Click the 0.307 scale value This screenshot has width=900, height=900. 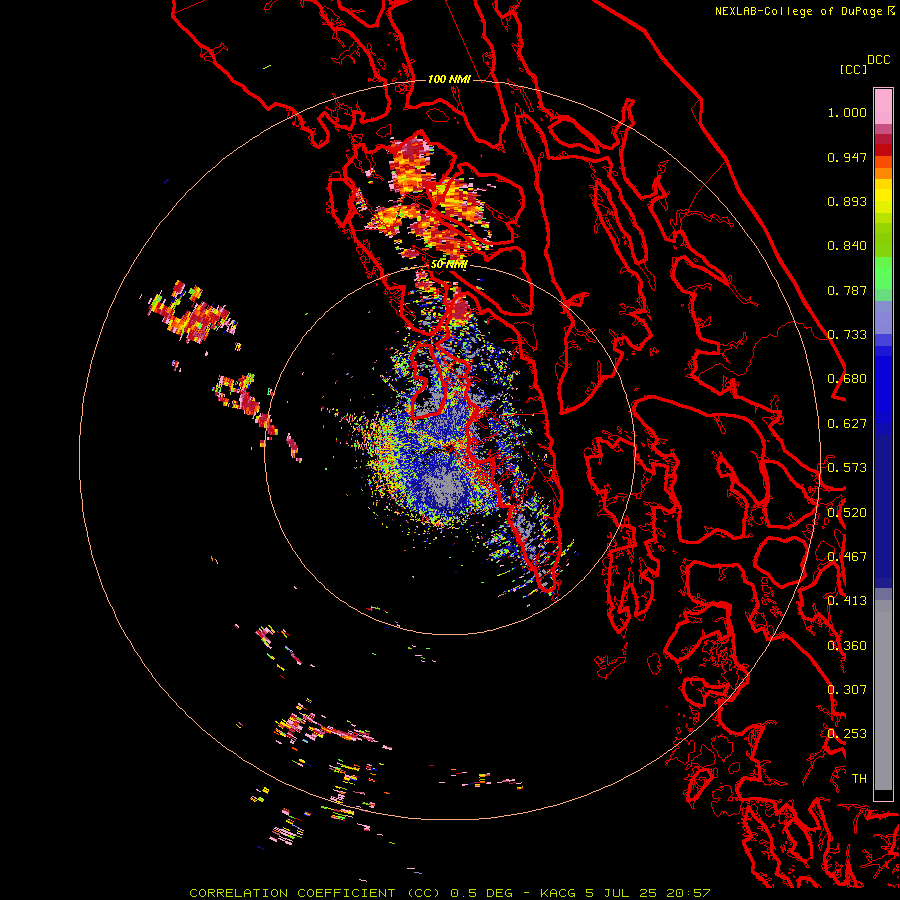pos(847,690)
